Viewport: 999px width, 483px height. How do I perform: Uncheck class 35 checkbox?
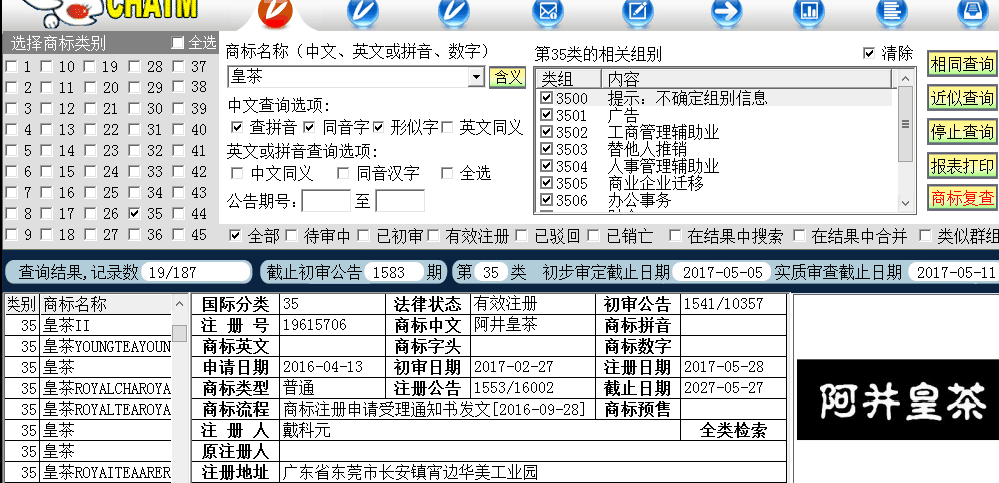[134, 213]
